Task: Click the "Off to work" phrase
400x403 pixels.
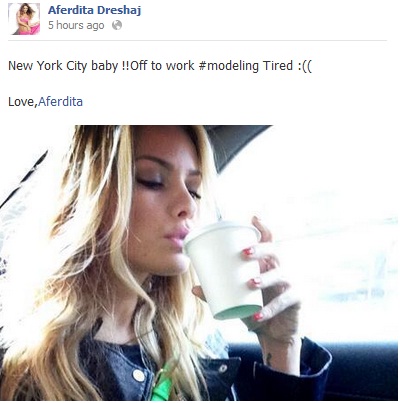Action: click(163, 66)
